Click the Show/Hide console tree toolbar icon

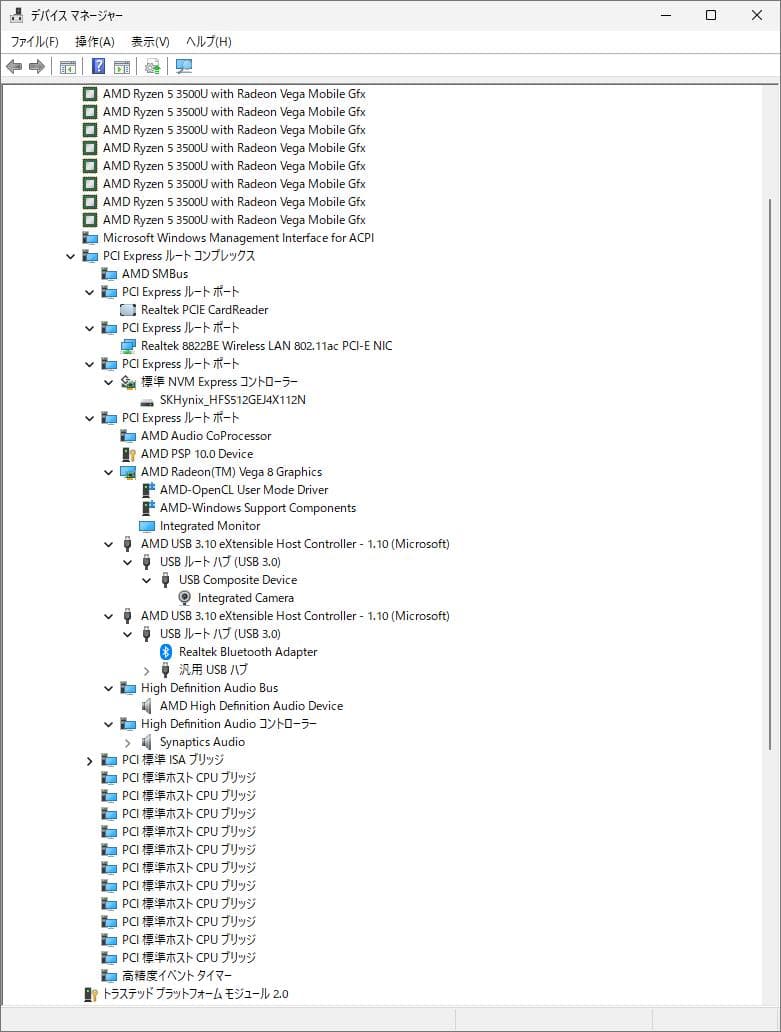click(x=68, y=67)
